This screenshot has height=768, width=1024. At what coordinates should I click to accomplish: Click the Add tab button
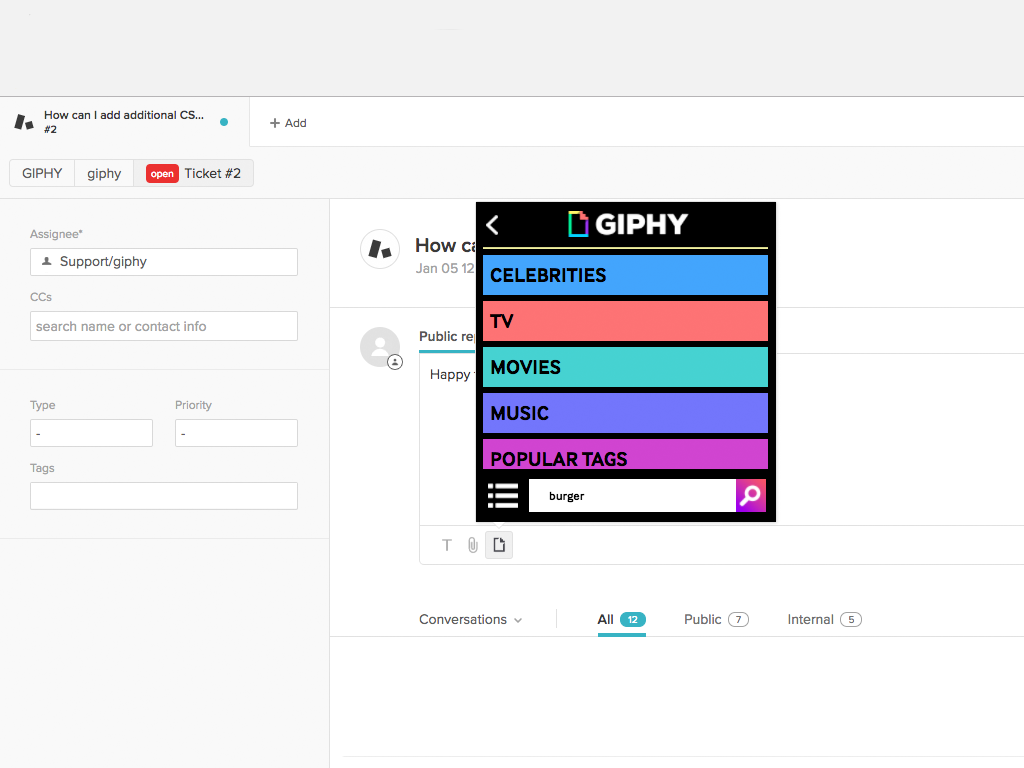[x=288, y=123]
